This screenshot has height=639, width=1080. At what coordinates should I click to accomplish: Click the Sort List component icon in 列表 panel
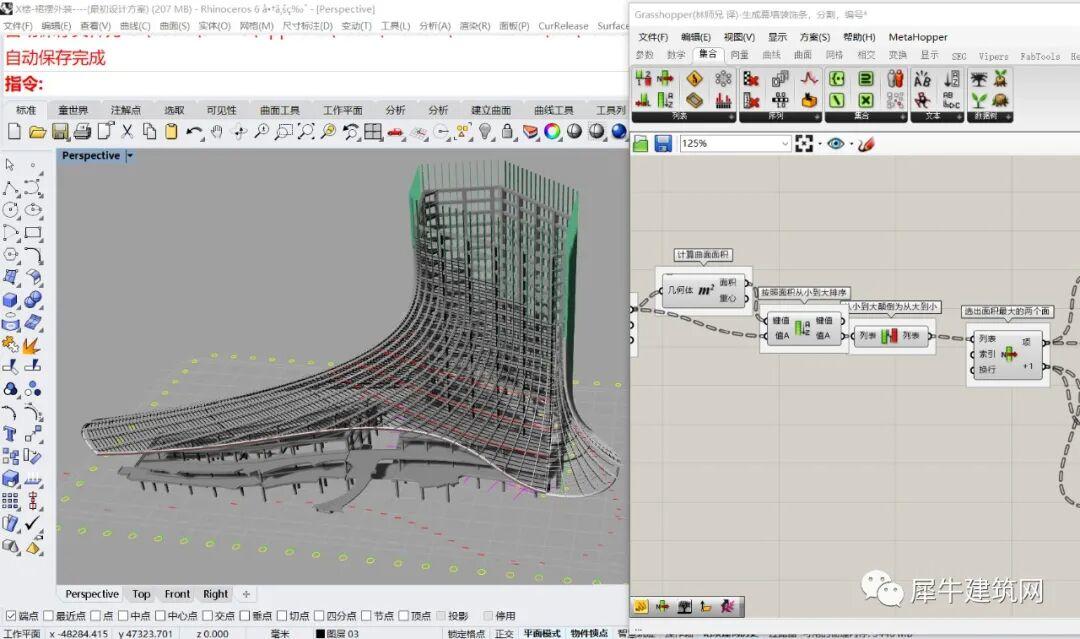[665, 100]
